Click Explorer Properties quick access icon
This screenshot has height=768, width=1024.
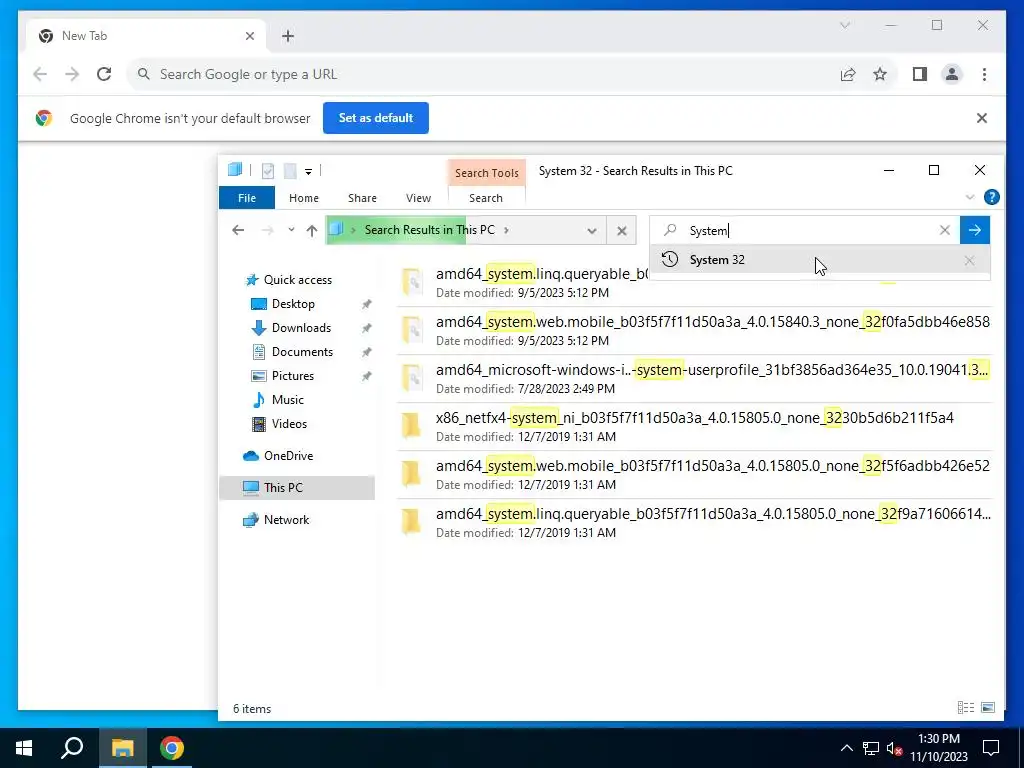(x=268, y=171)
